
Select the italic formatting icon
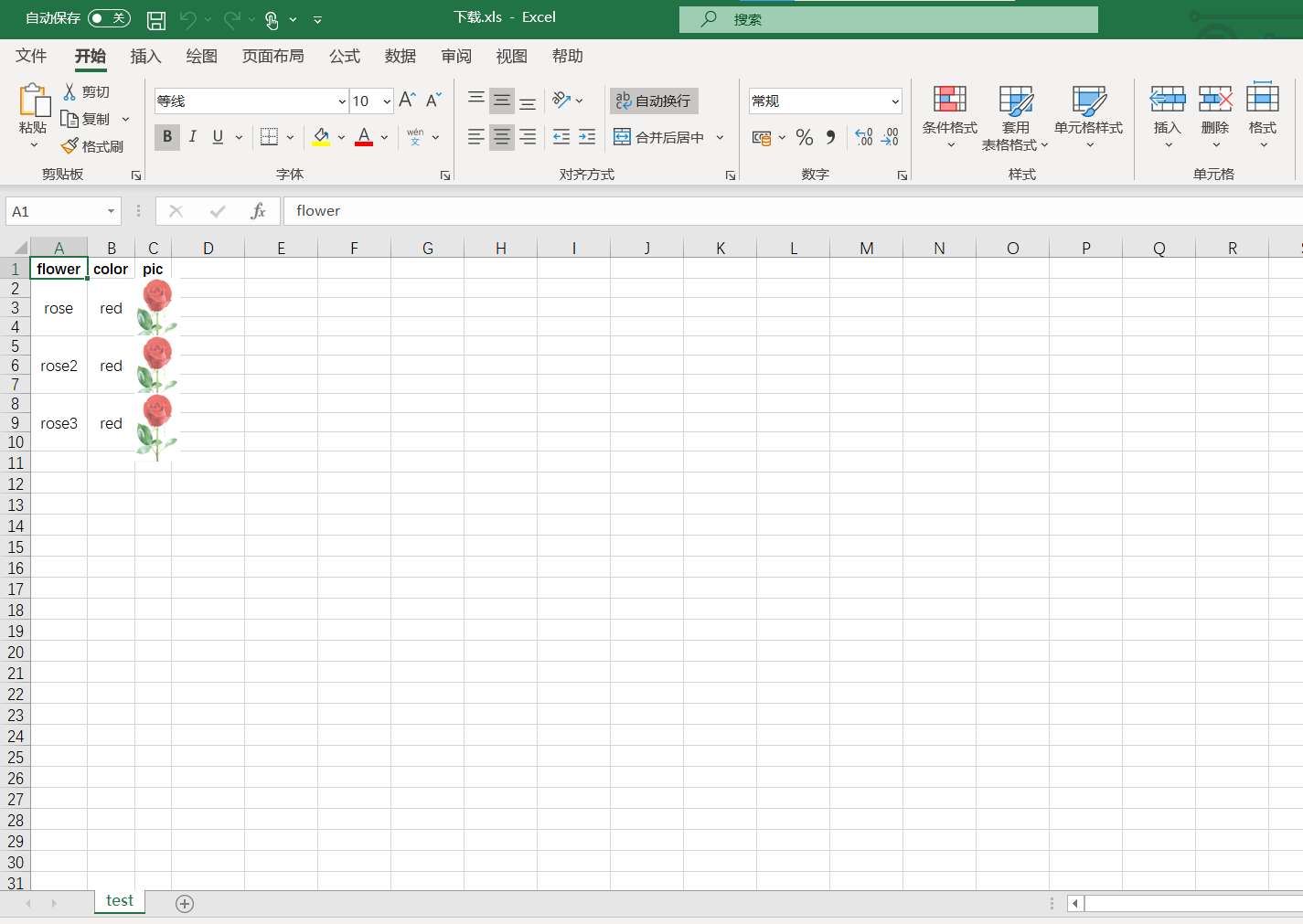pos(192,136)
